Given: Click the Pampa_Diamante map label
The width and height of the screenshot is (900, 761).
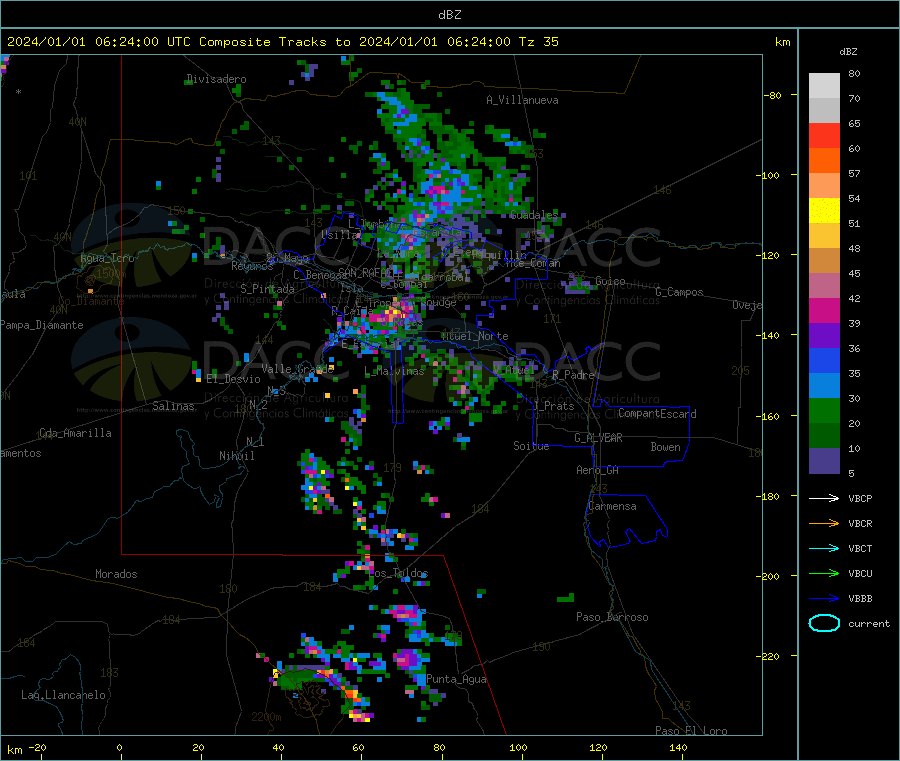Looking at the screenshot, I should coord(41,325).
